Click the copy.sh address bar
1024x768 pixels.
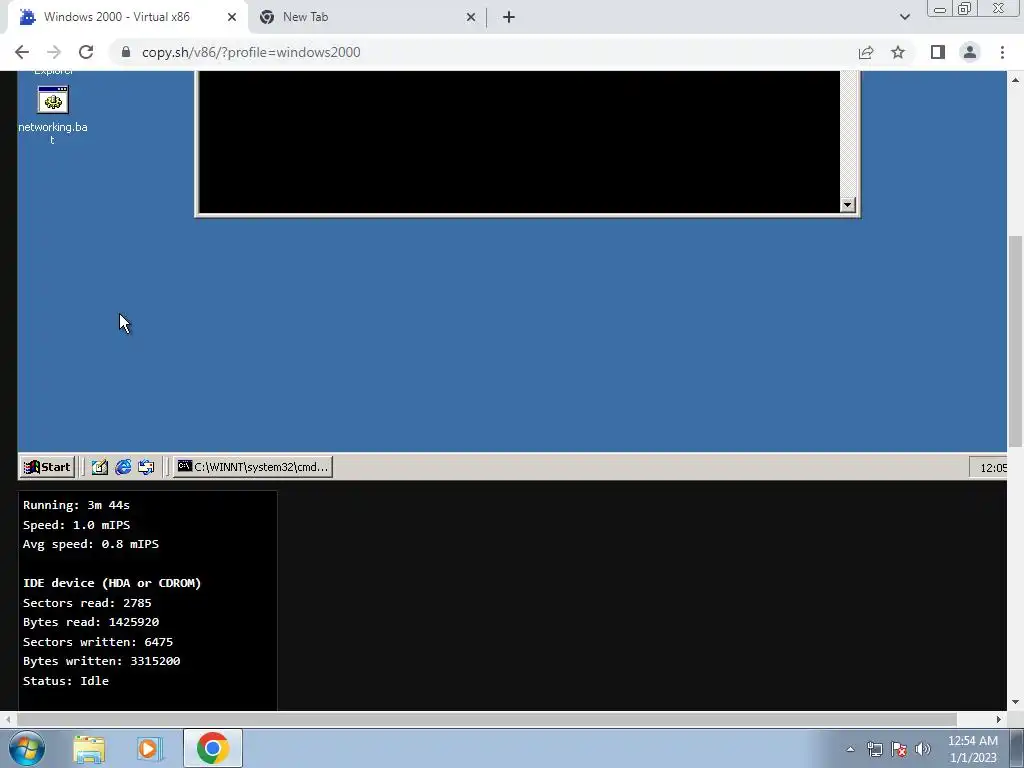pos(483,52)
